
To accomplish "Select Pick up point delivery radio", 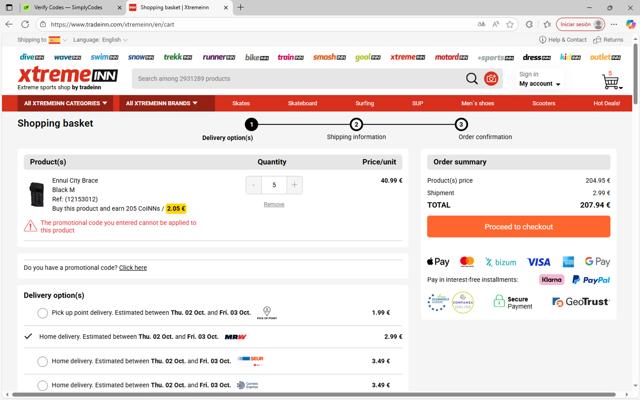I will click(42, 313).
